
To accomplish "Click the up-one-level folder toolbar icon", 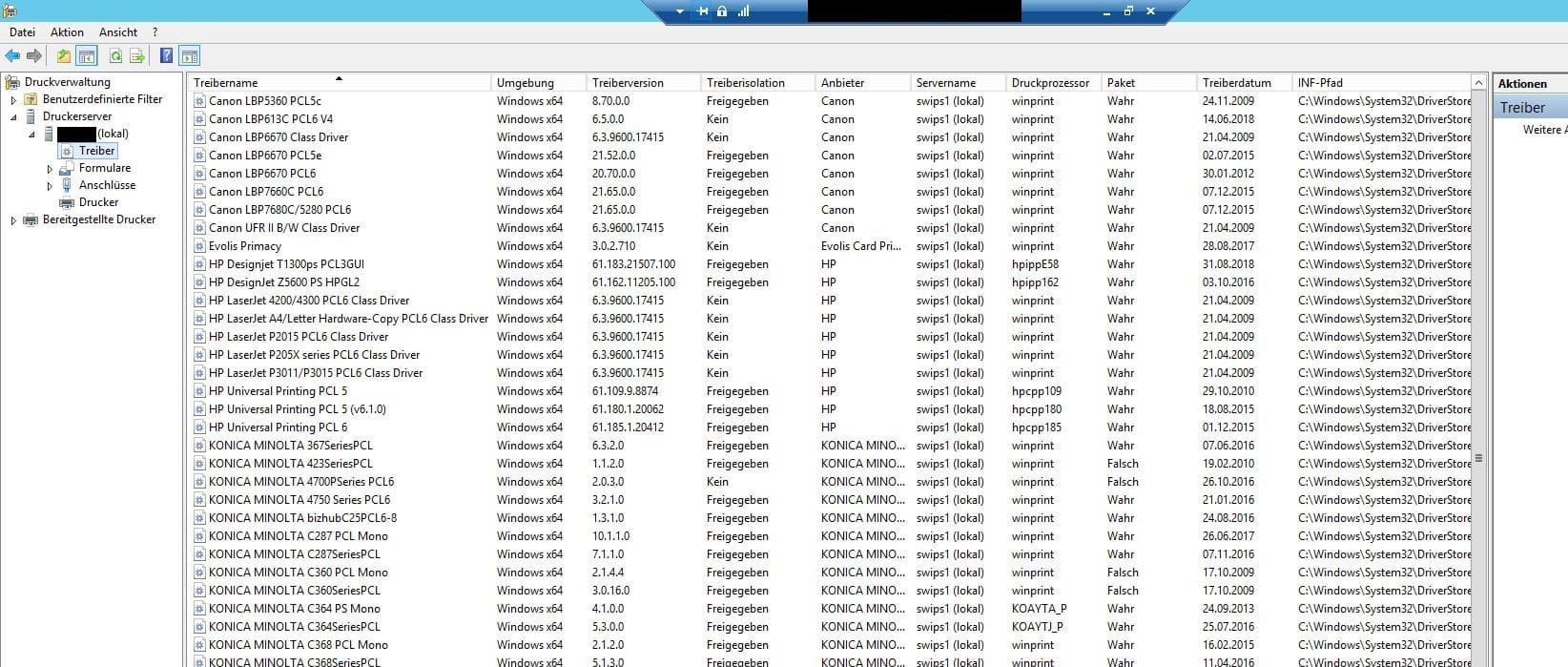I will tap(64, 56).
